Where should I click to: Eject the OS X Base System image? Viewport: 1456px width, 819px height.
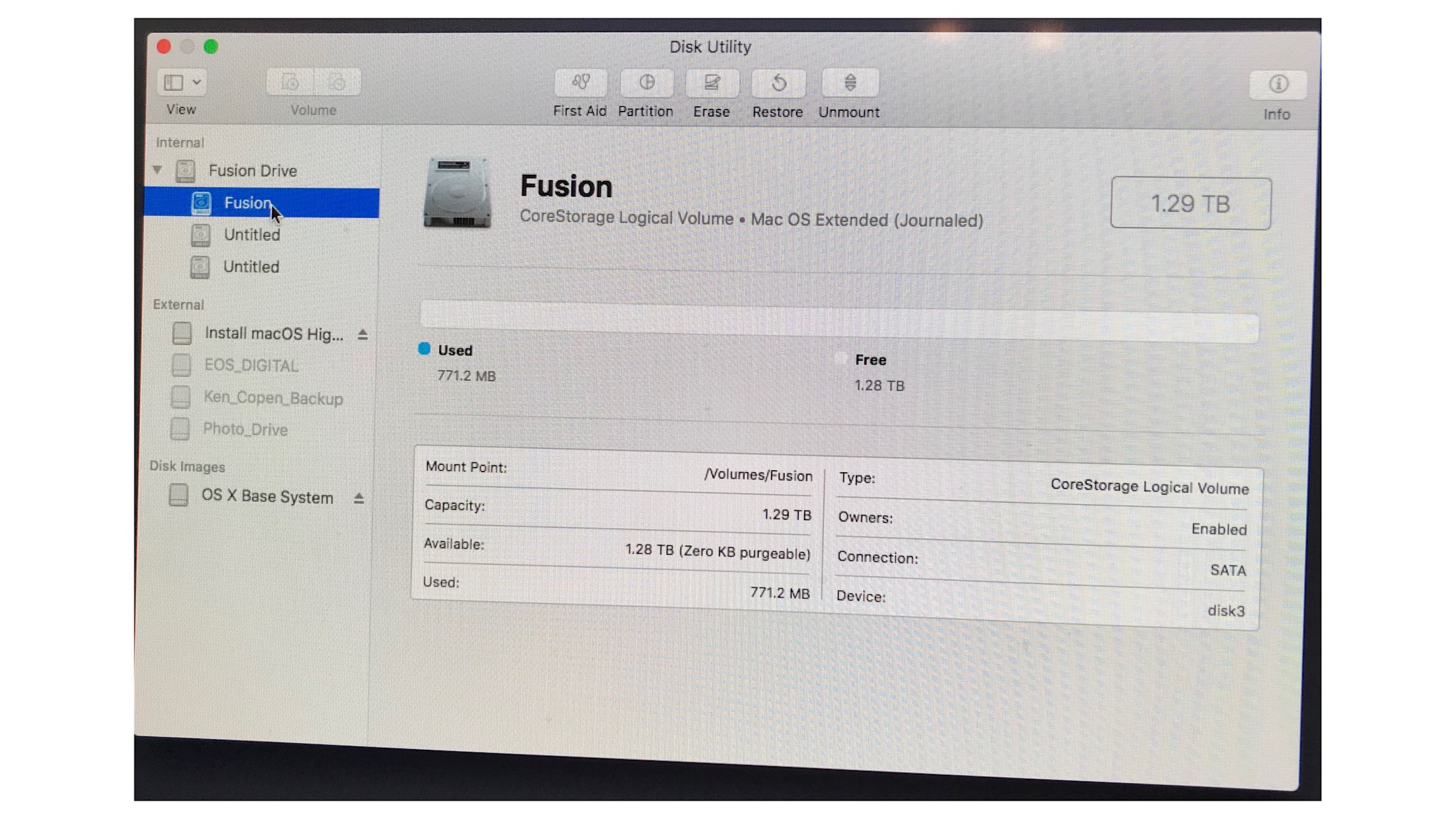359,498
